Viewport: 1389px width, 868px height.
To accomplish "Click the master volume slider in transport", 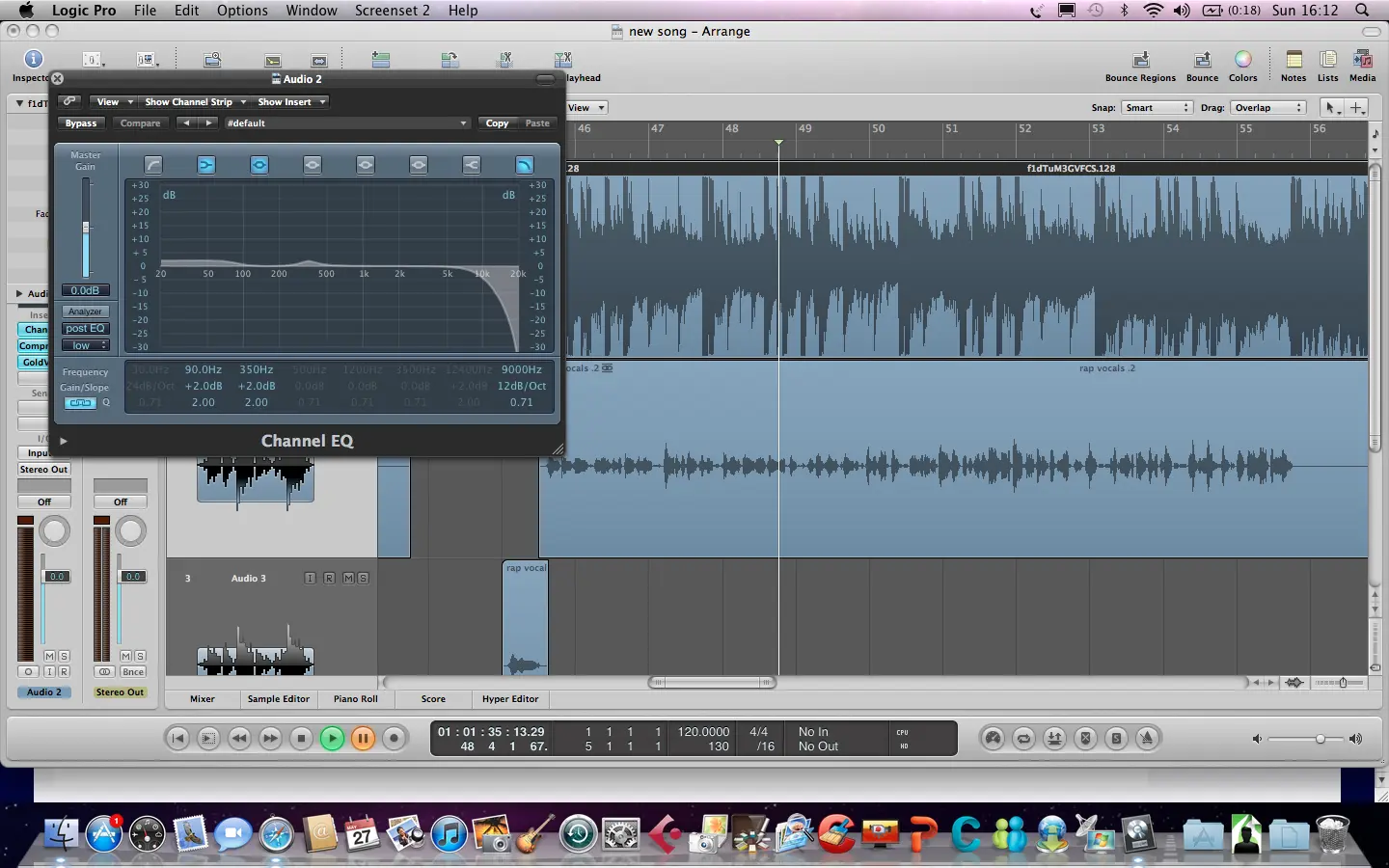I will (1307, 739).
